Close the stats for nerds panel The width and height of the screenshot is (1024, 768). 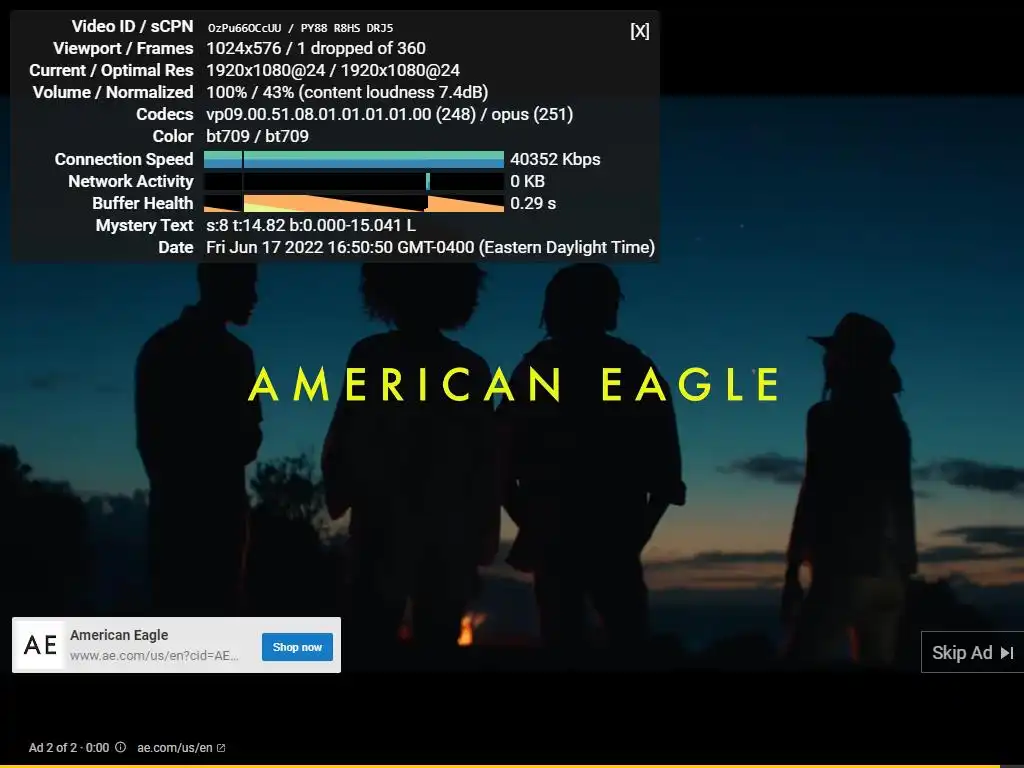pos(639,31)
